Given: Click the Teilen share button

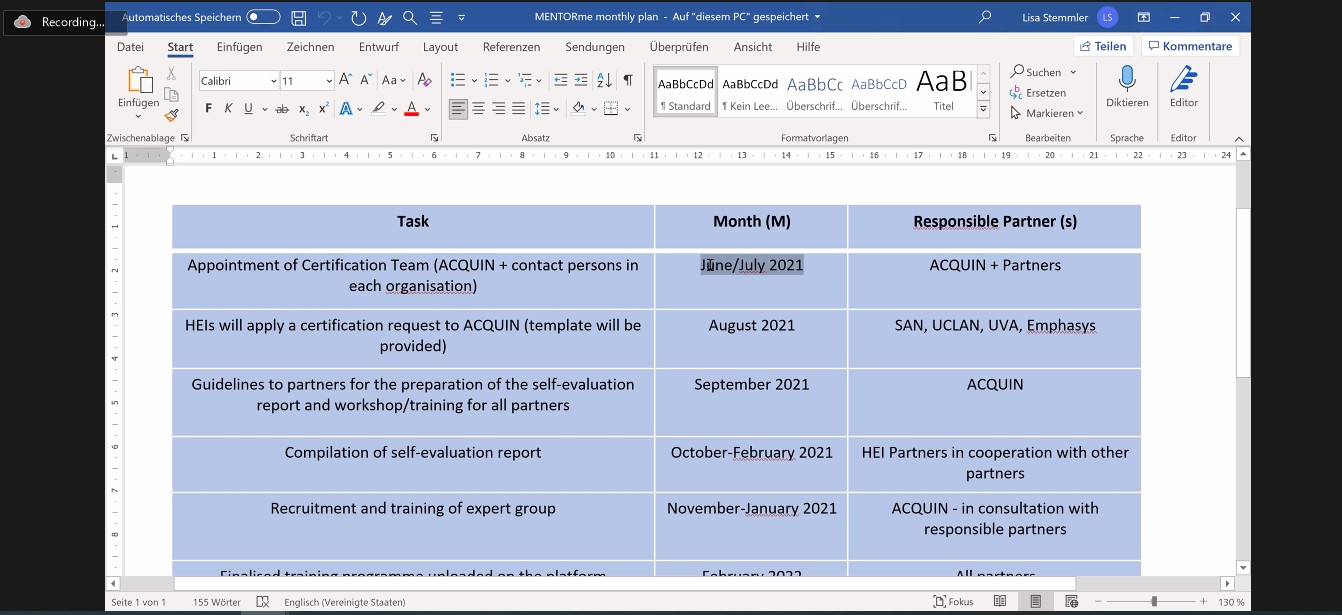Looking at the screenshot, I should [x=1103, y=46].
